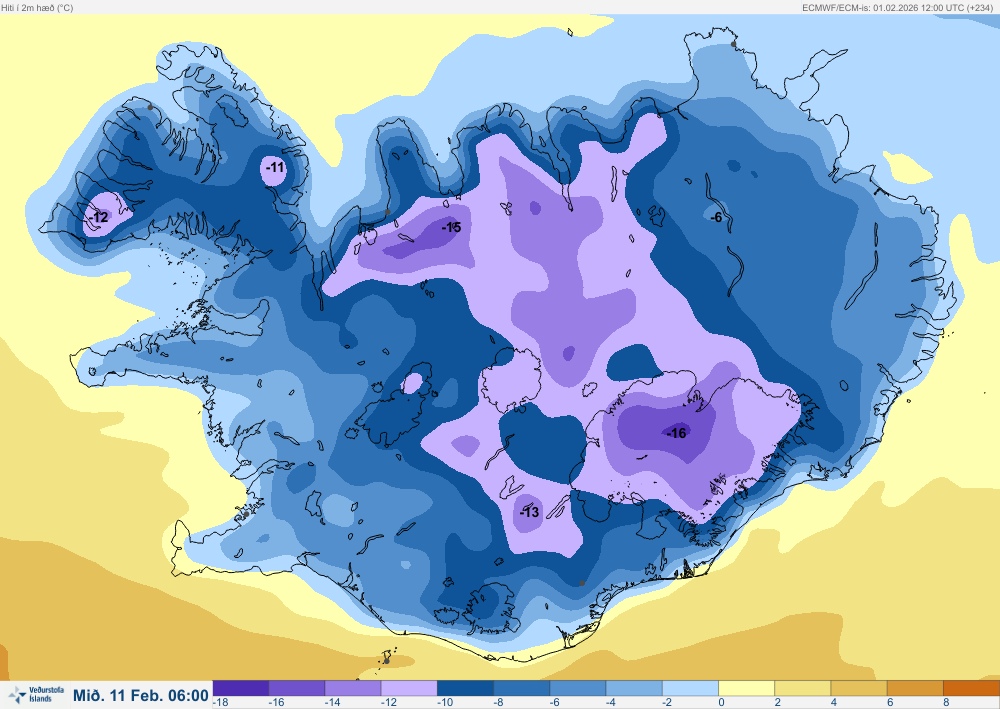The height and width of the screenshot is (709, 1000).
Task: Click the pale yellow swatch between 0 and 2
Action: (x=746, y=688)
